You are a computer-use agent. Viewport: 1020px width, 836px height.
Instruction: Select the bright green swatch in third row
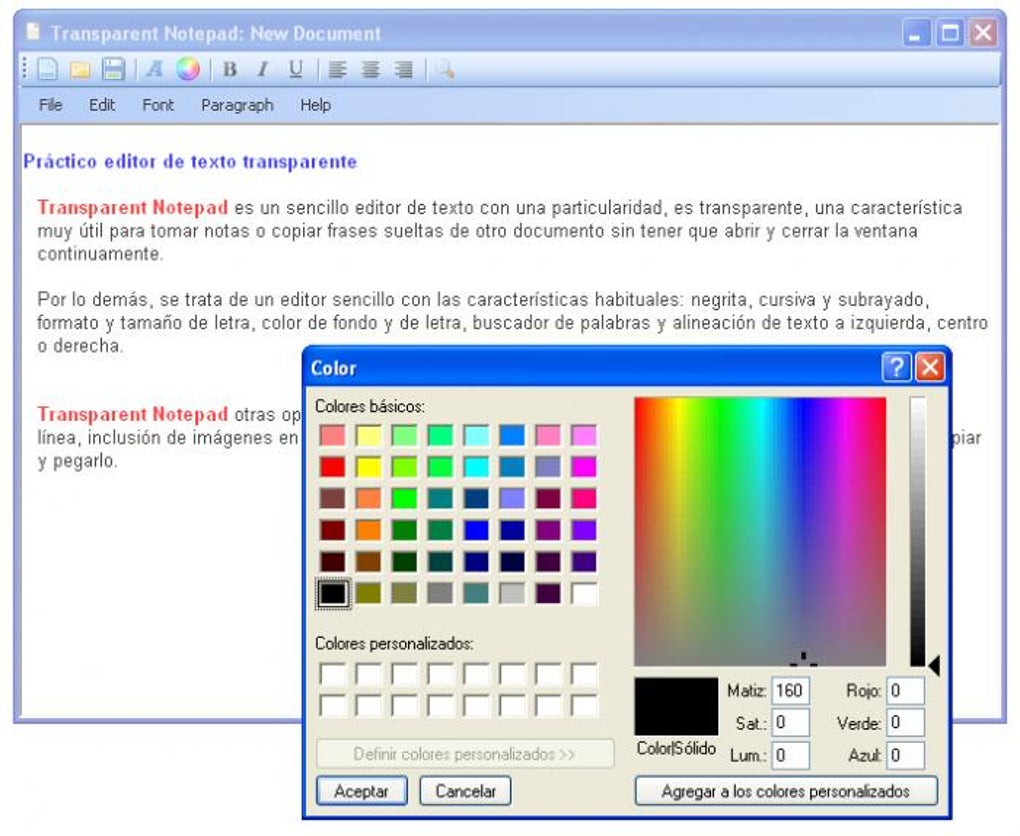click(405, 498)
